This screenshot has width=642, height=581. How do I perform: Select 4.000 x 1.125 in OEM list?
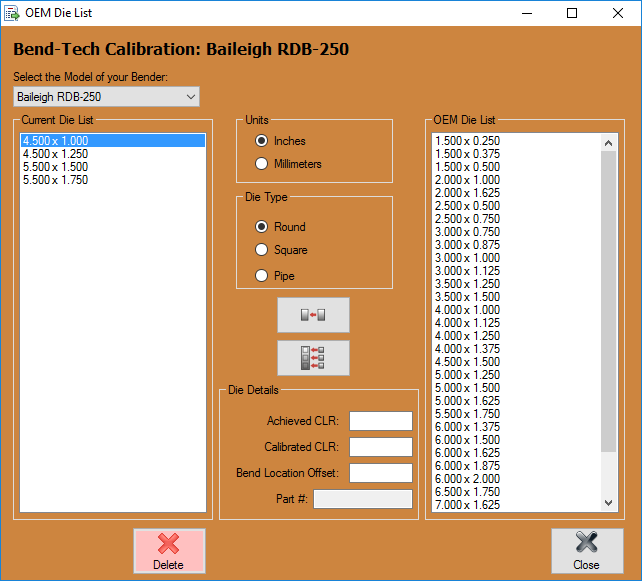517,323
